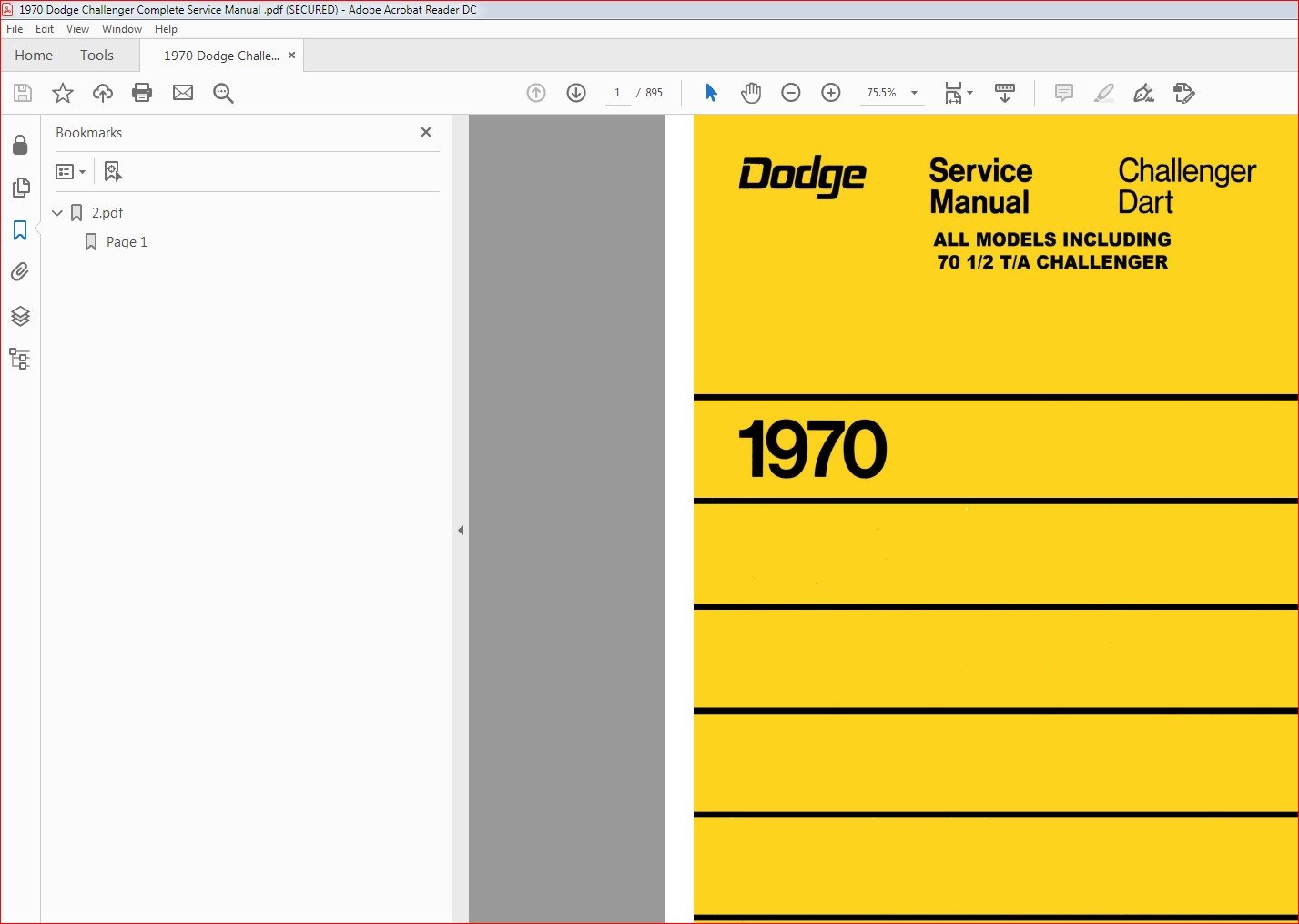The width and height of the screenshot is (1299, 924).
Task: Open the View menu
Action: (77, 29)
